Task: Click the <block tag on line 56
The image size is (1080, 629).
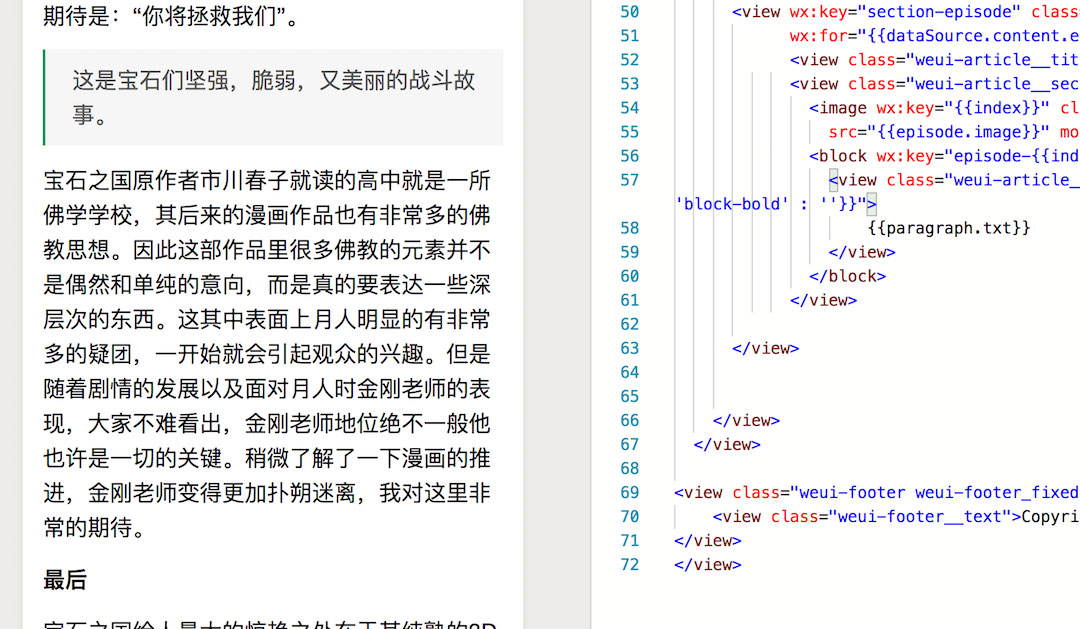Action: (838, 156)
